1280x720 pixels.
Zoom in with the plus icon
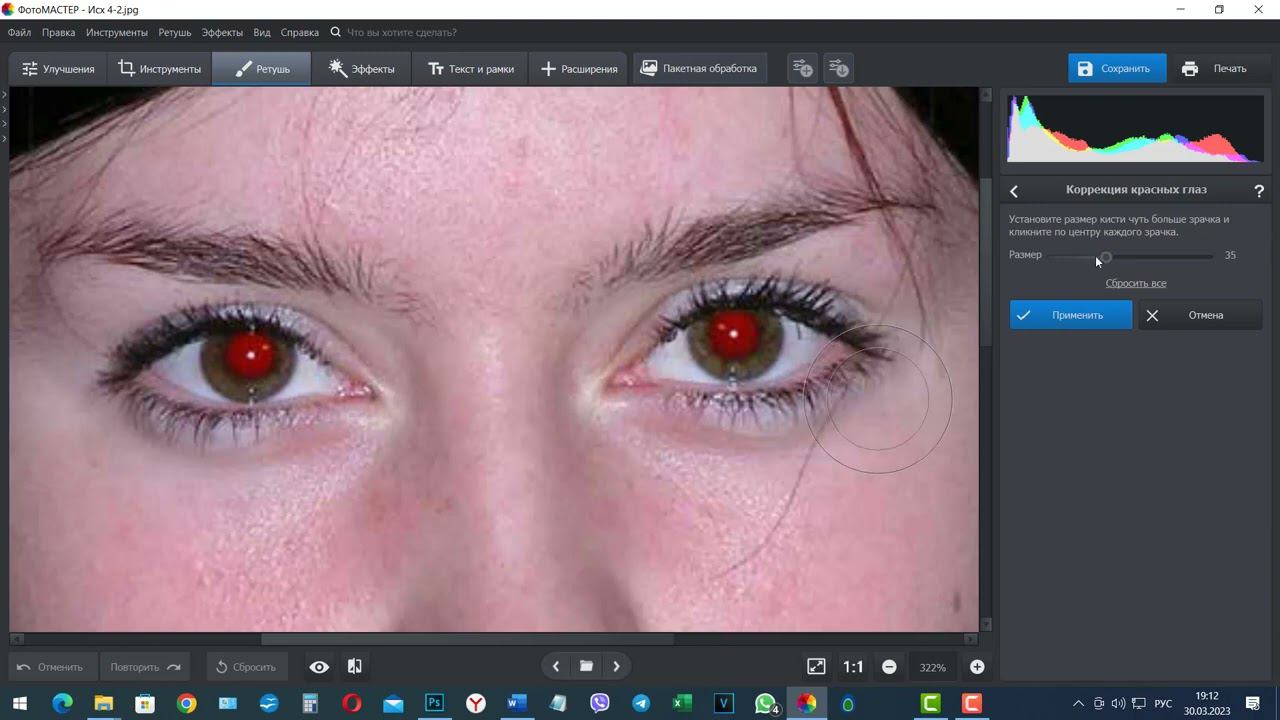[x=977, y=667]
